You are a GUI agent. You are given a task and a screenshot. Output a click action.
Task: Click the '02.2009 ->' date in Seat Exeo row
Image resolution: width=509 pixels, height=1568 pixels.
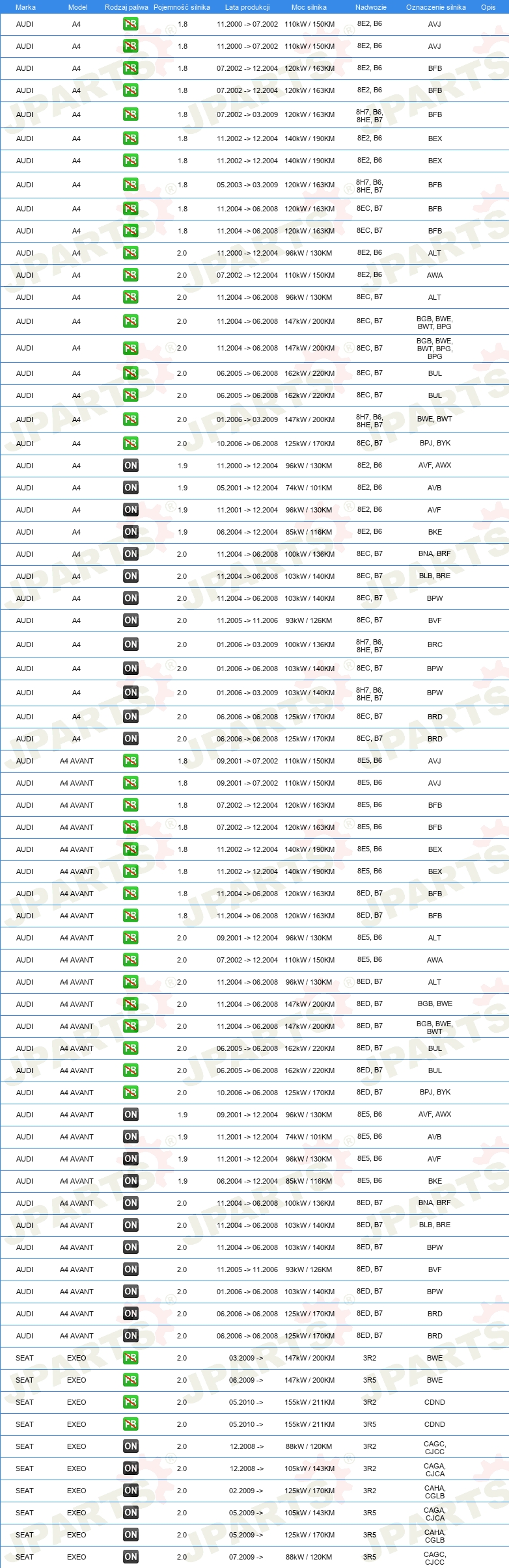[246, 1491]
